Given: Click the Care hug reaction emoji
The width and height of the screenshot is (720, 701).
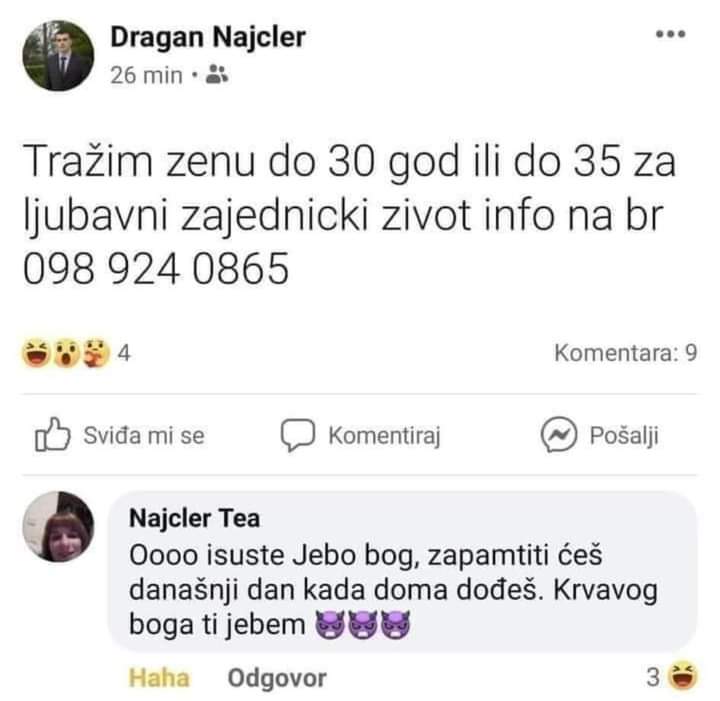Looking at the screenshot, I should pyautogui.click(x=96, y=353).
